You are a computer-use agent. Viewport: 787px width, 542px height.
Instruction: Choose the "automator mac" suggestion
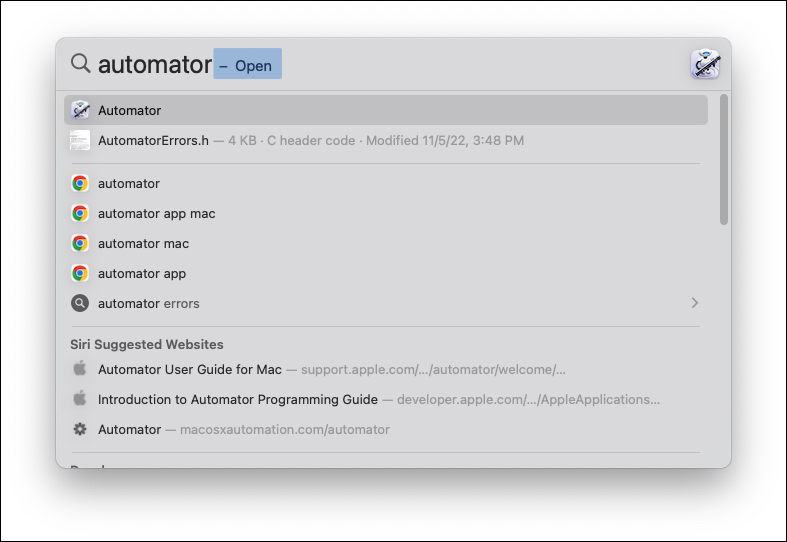click(x=386, y=244)
